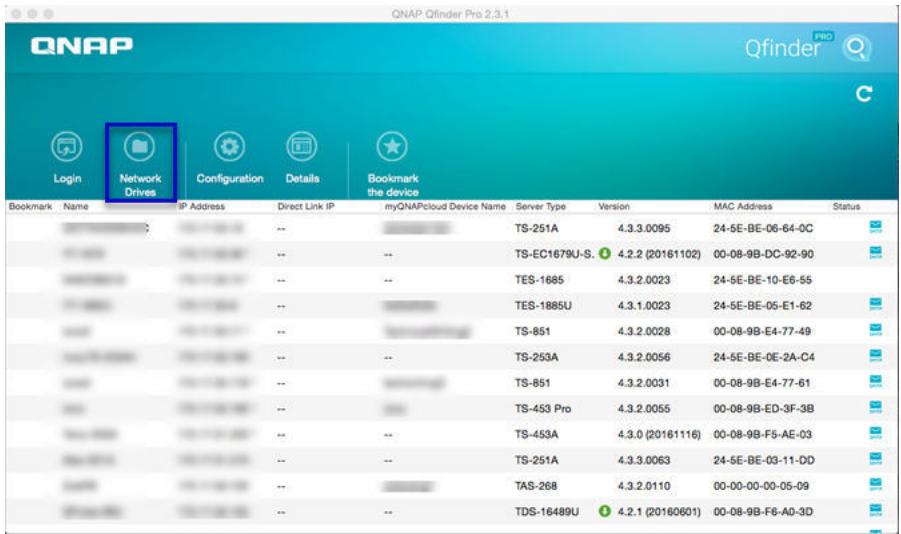Image resolution: width=901 pixels, height=534 pixels.
Task: Click MAC address 00-00-00-00-05-09
Action: 761,486
